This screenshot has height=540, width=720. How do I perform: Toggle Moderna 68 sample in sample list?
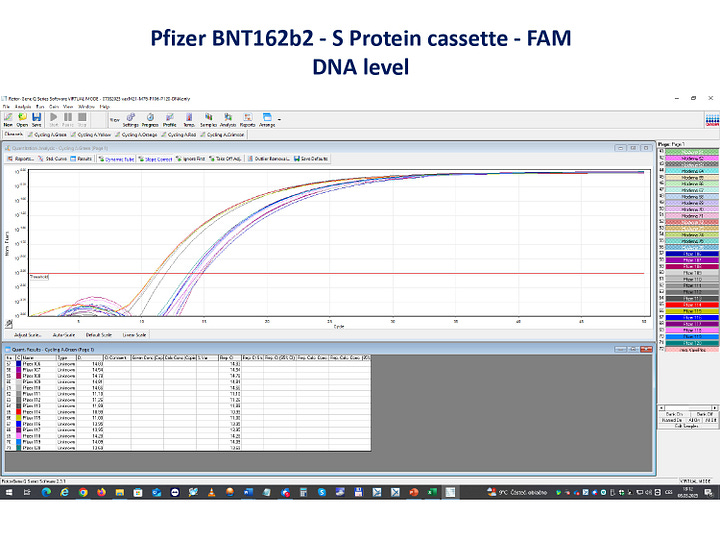pos(692,197)
